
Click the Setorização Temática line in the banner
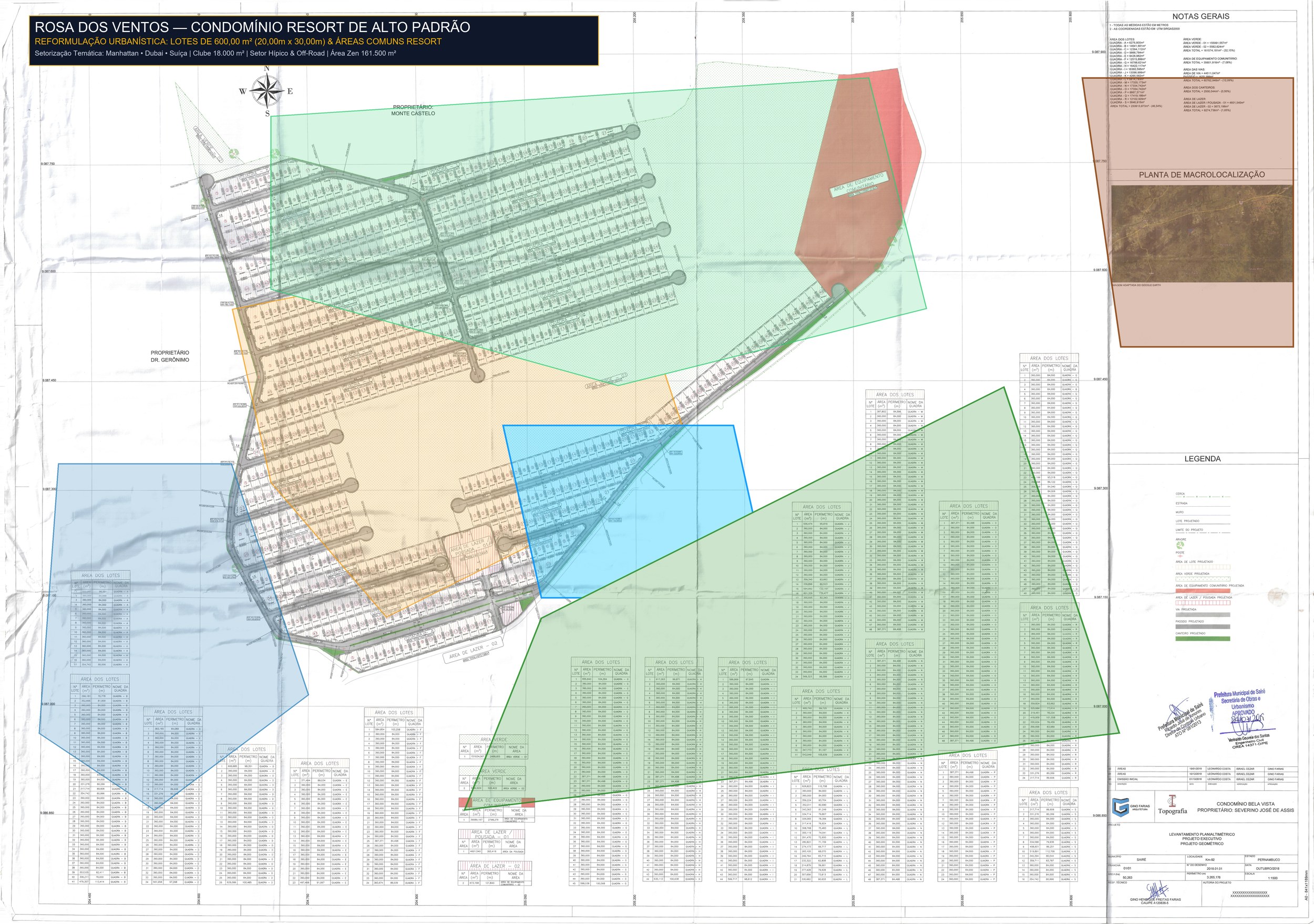pos(215,53)
